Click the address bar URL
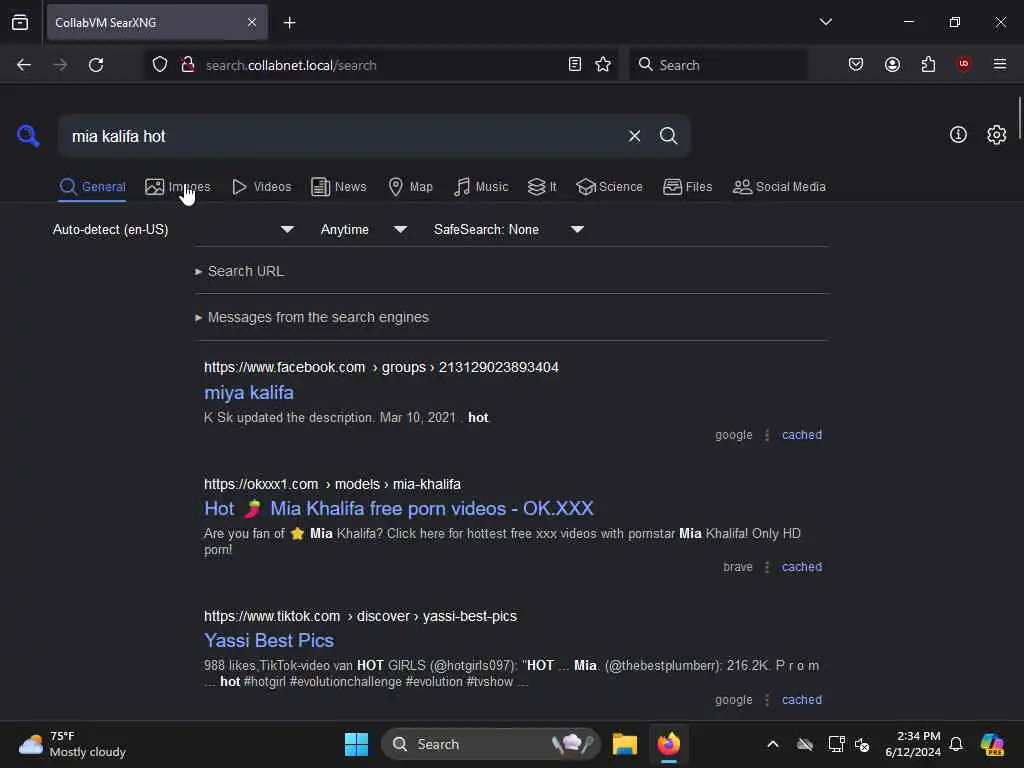The width and height of the screenshot is (1024, 768). point(291,65)
